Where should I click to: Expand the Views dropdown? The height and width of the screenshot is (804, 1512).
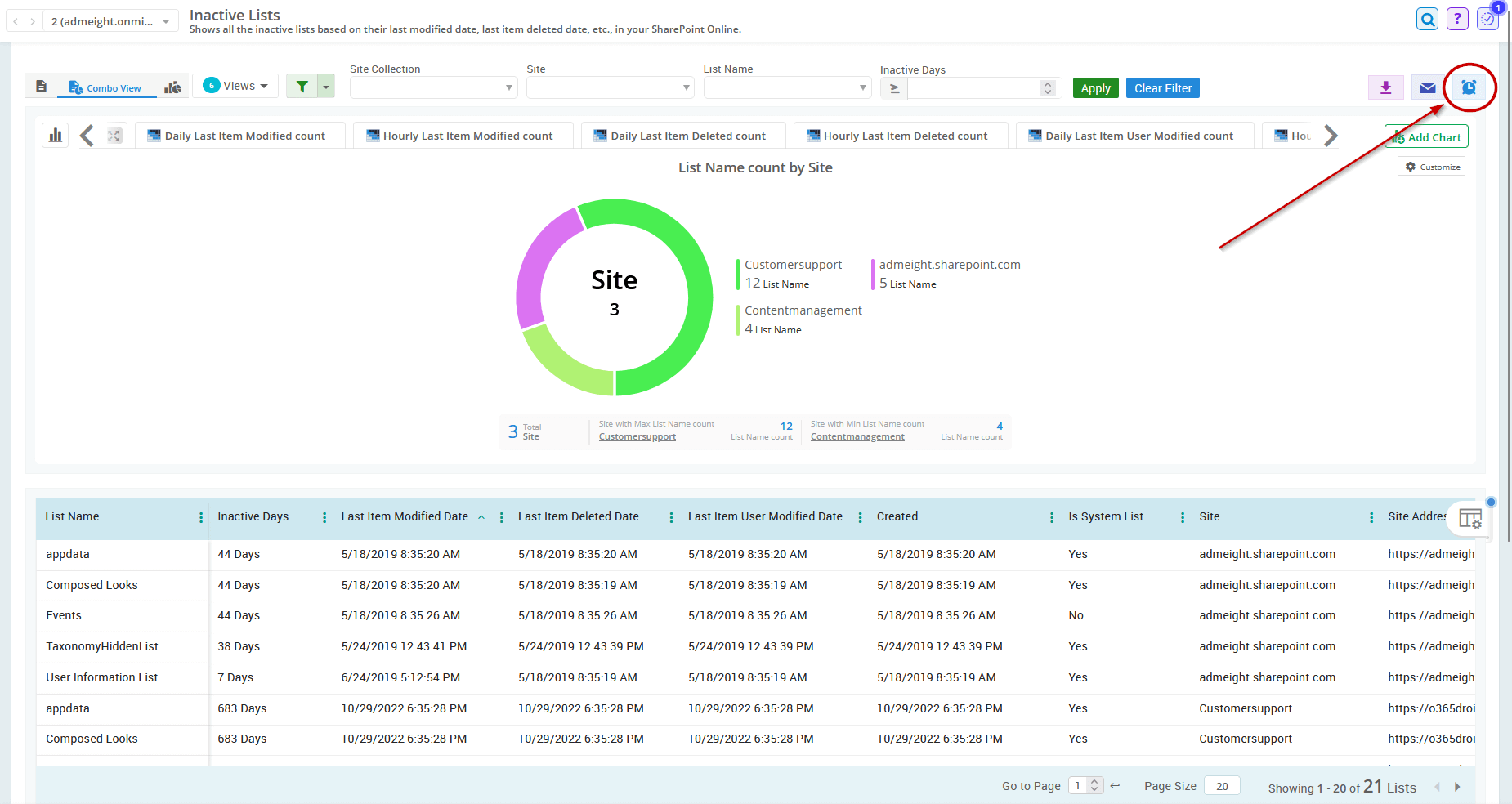click(x=235, y=86)
